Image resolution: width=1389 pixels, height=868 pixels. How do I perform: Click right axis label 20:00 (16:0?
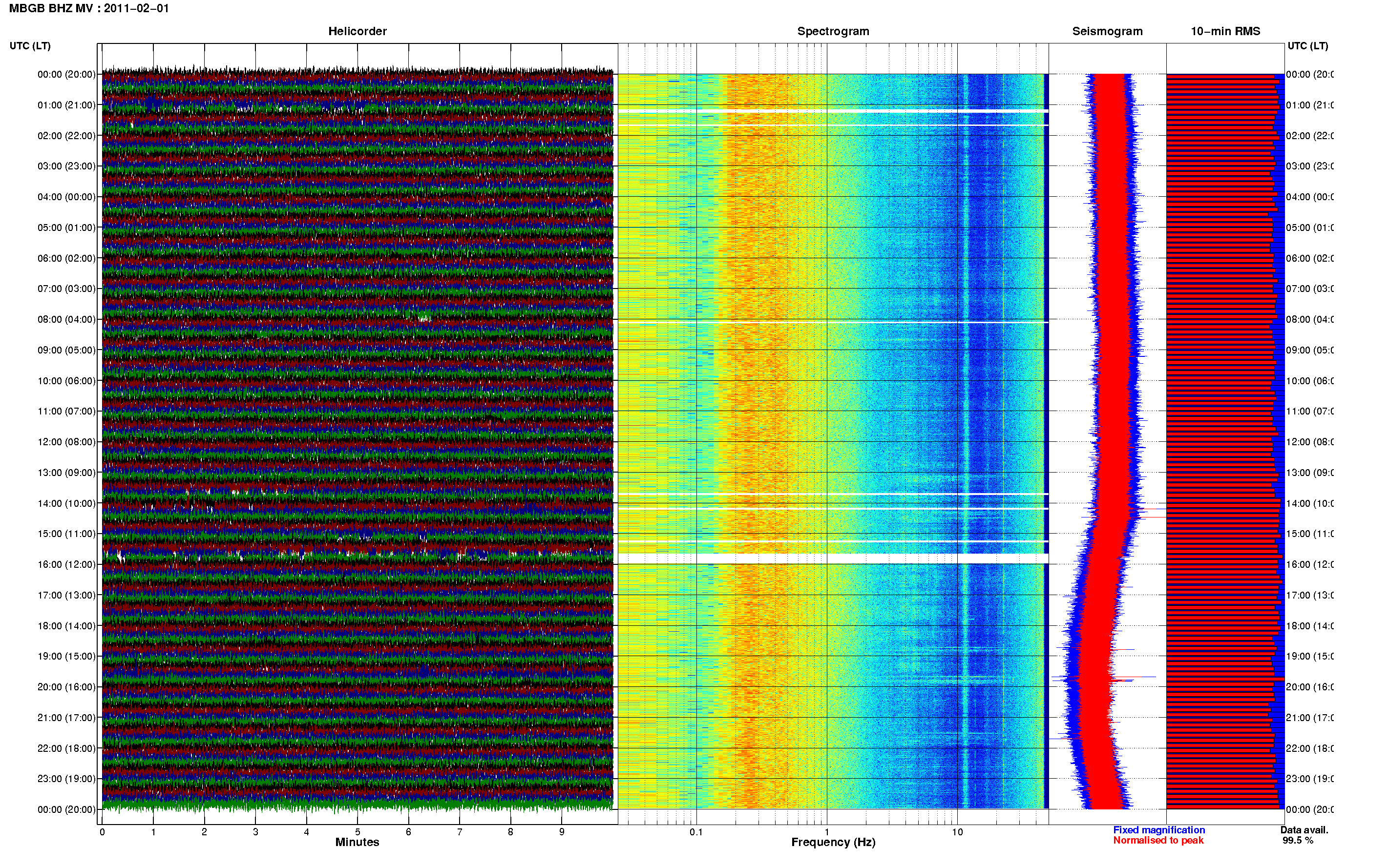click(x=1310, y=686)
